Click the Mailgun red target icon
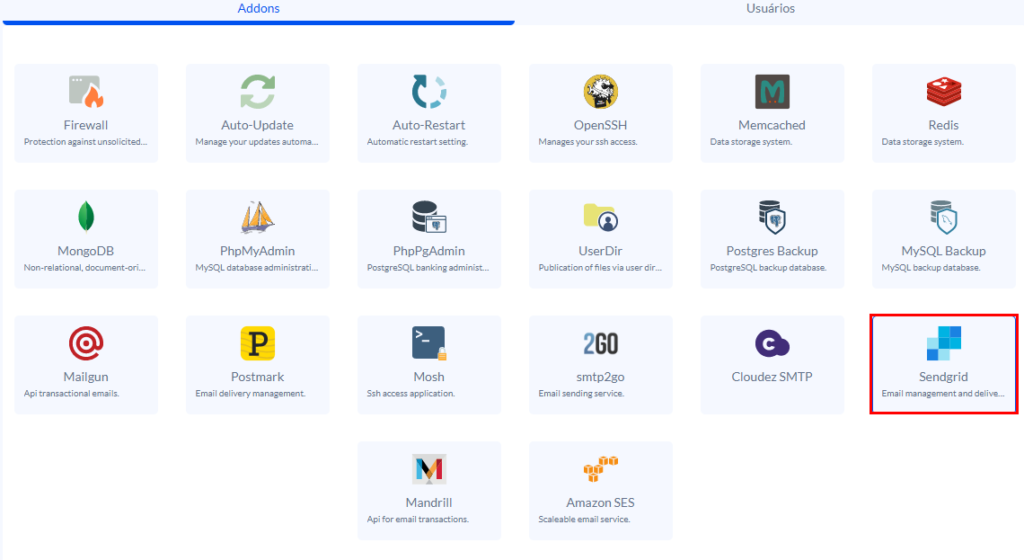The width and height of the screenshot is (1024, 560). click(x=86, y=343)
